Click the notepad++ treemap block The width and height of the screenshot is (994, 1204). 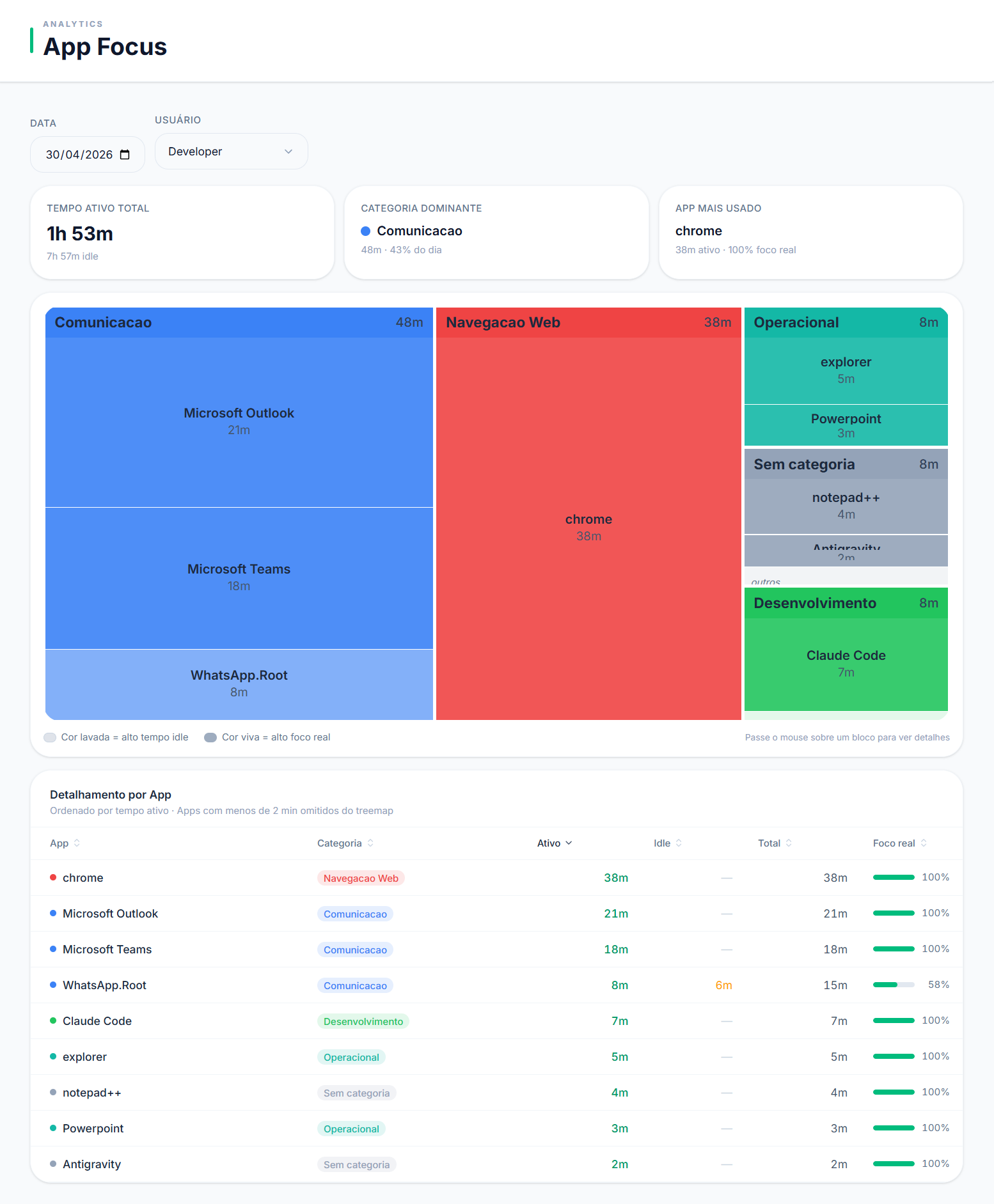pyautogui.click(x=846, y=506)
